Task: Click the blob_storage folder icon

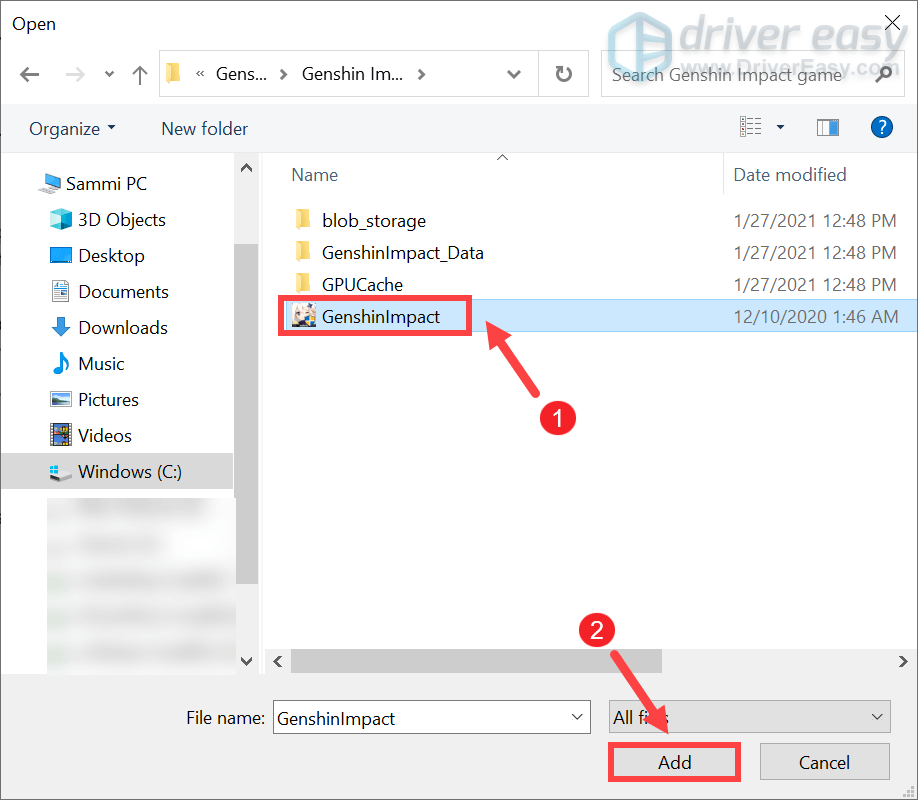Action: click(303, 220)
